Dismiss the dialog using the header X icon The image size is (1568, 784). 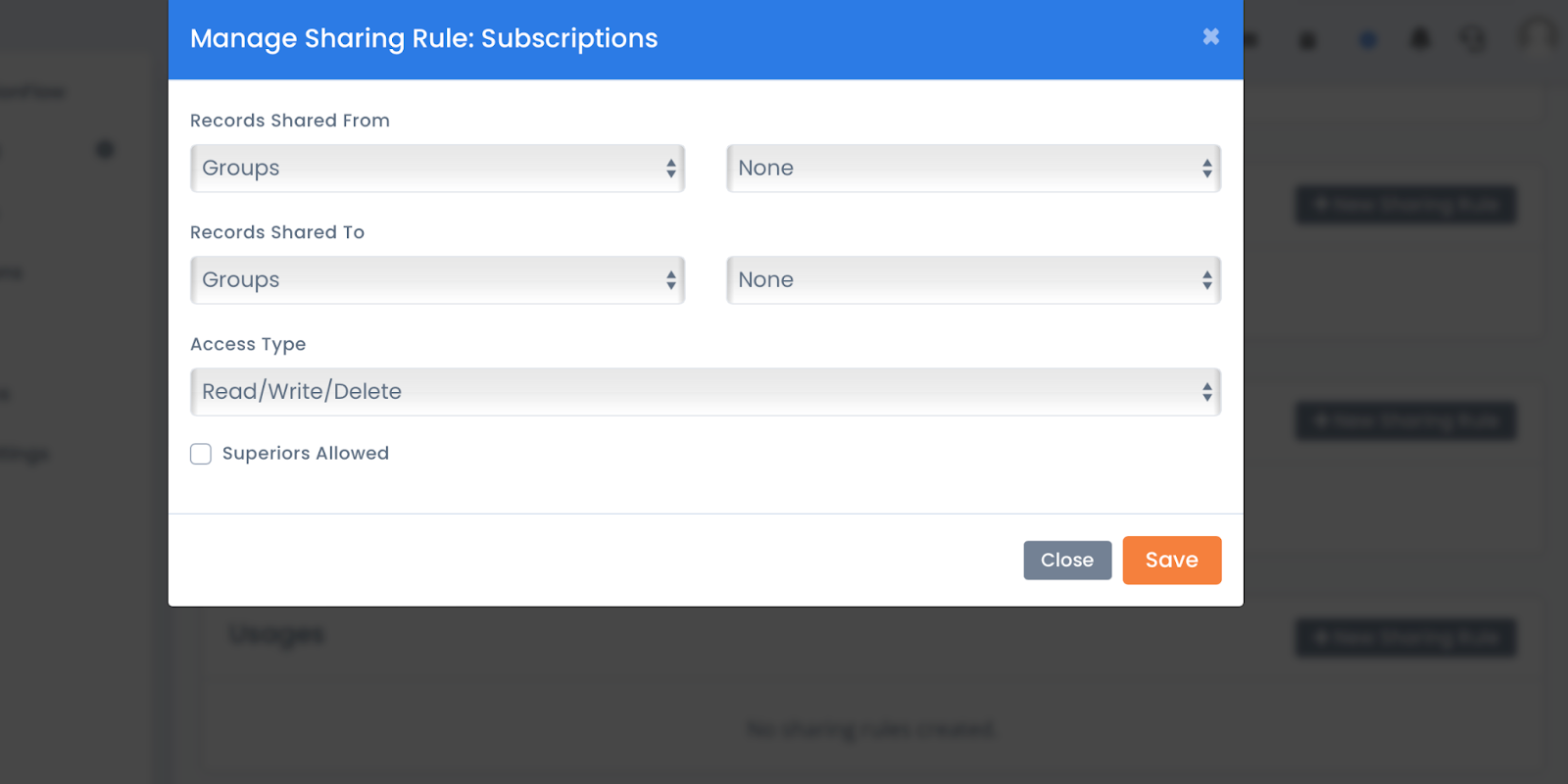[1211, 36]
